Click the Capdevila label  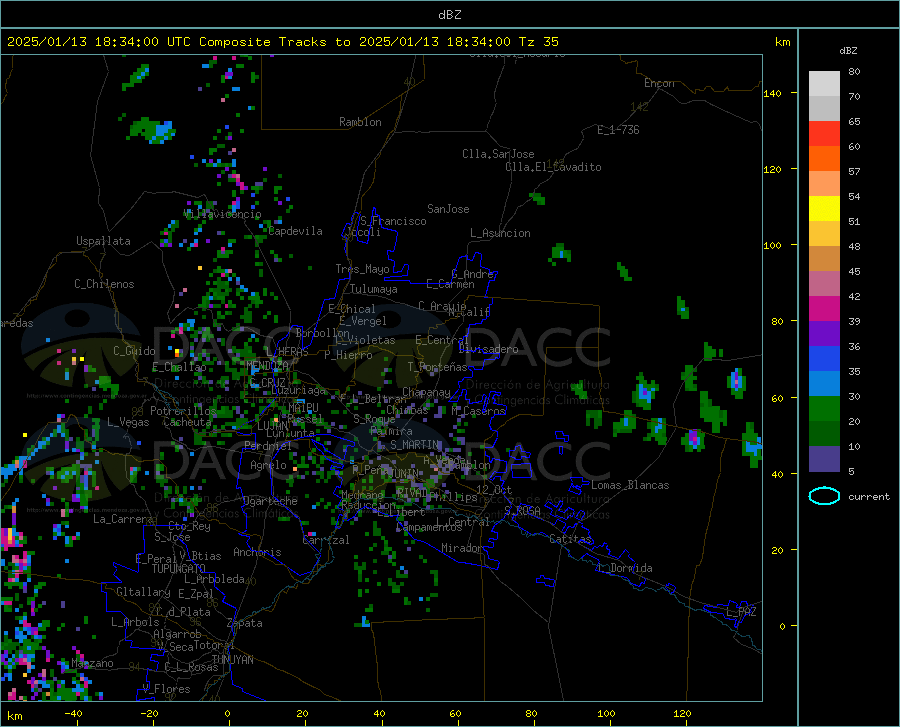click(295, 231)
